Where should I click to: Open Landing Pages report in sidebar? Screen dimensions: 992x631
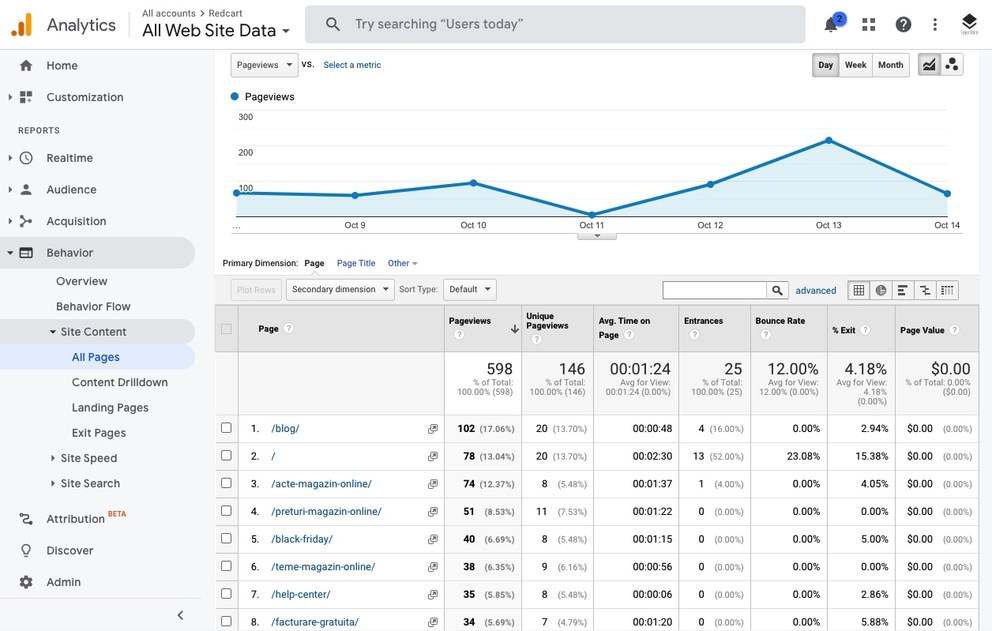tap(110, 408)
